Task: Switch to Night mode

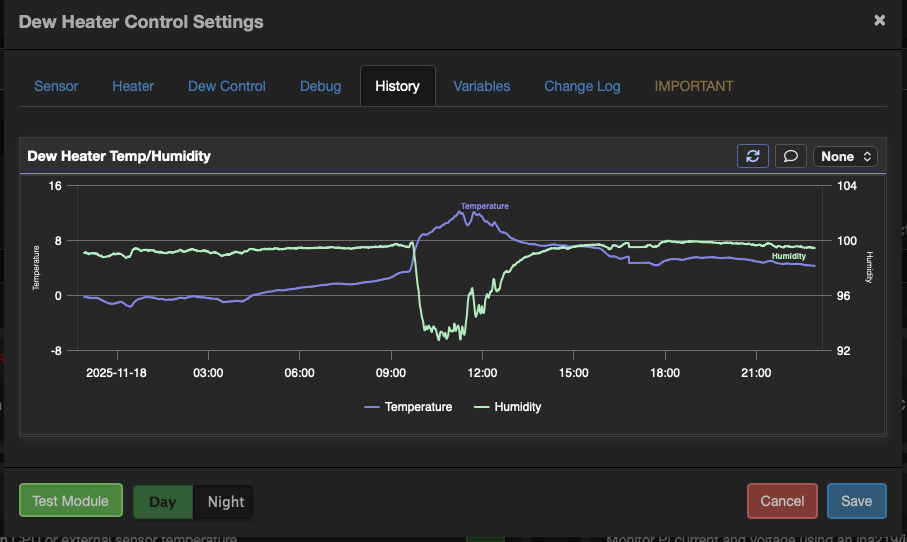Action: (225, 502)
